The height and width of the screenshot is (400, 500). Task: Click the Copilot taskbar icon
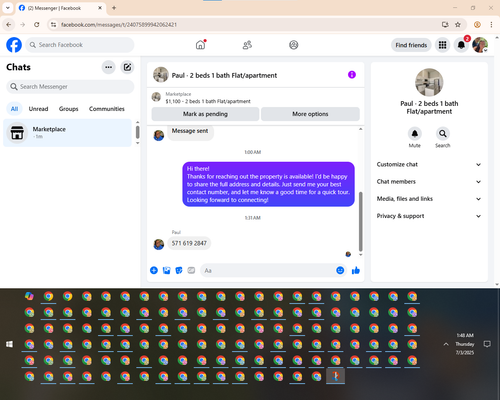pyautogui.click(x=29, y=296)
